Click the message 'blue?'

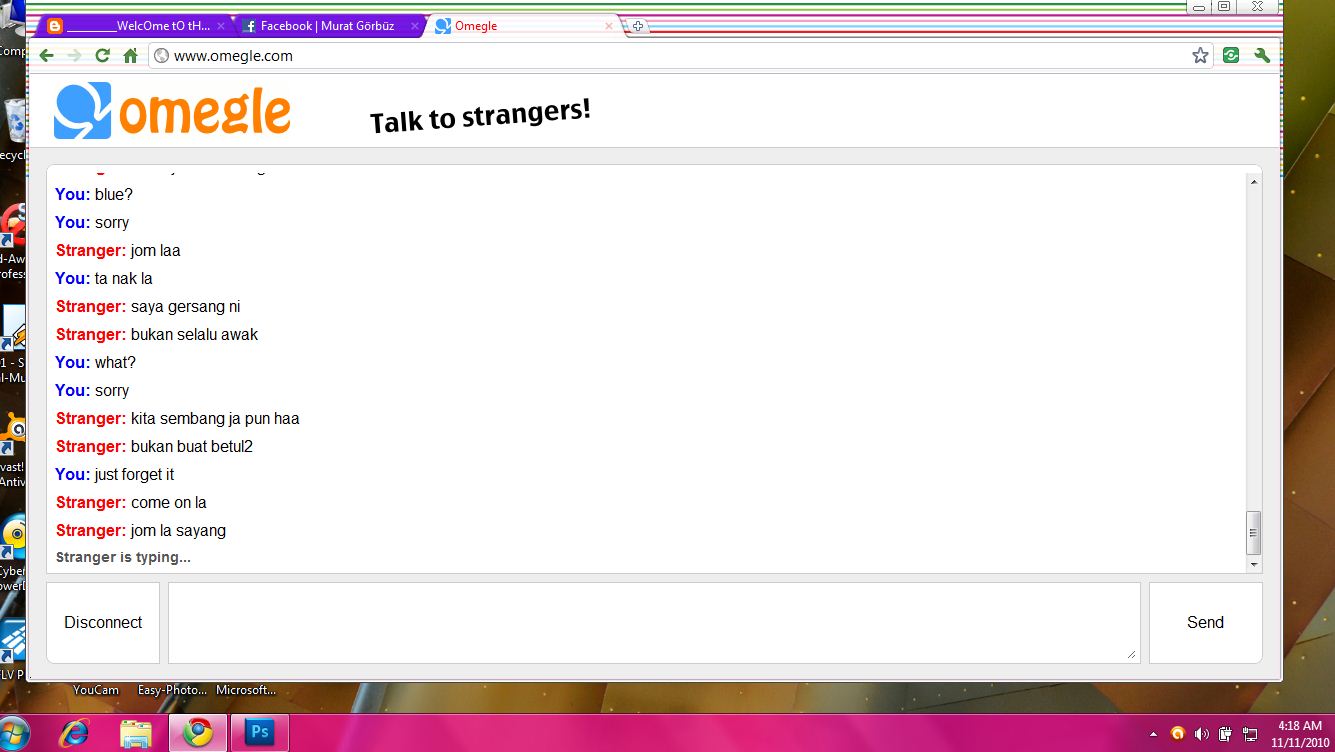pos(113,194)
